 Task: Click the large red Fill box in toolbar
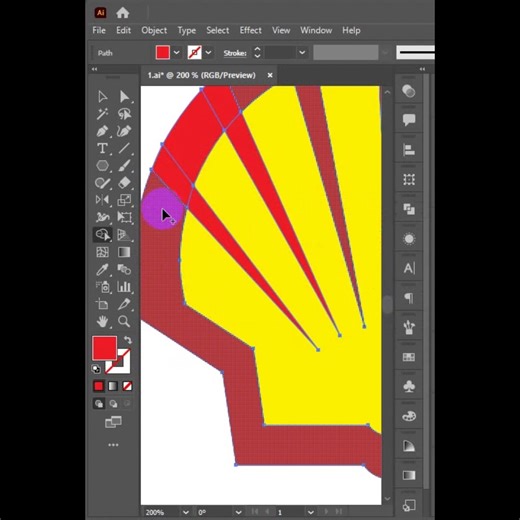tap(104, 348)
